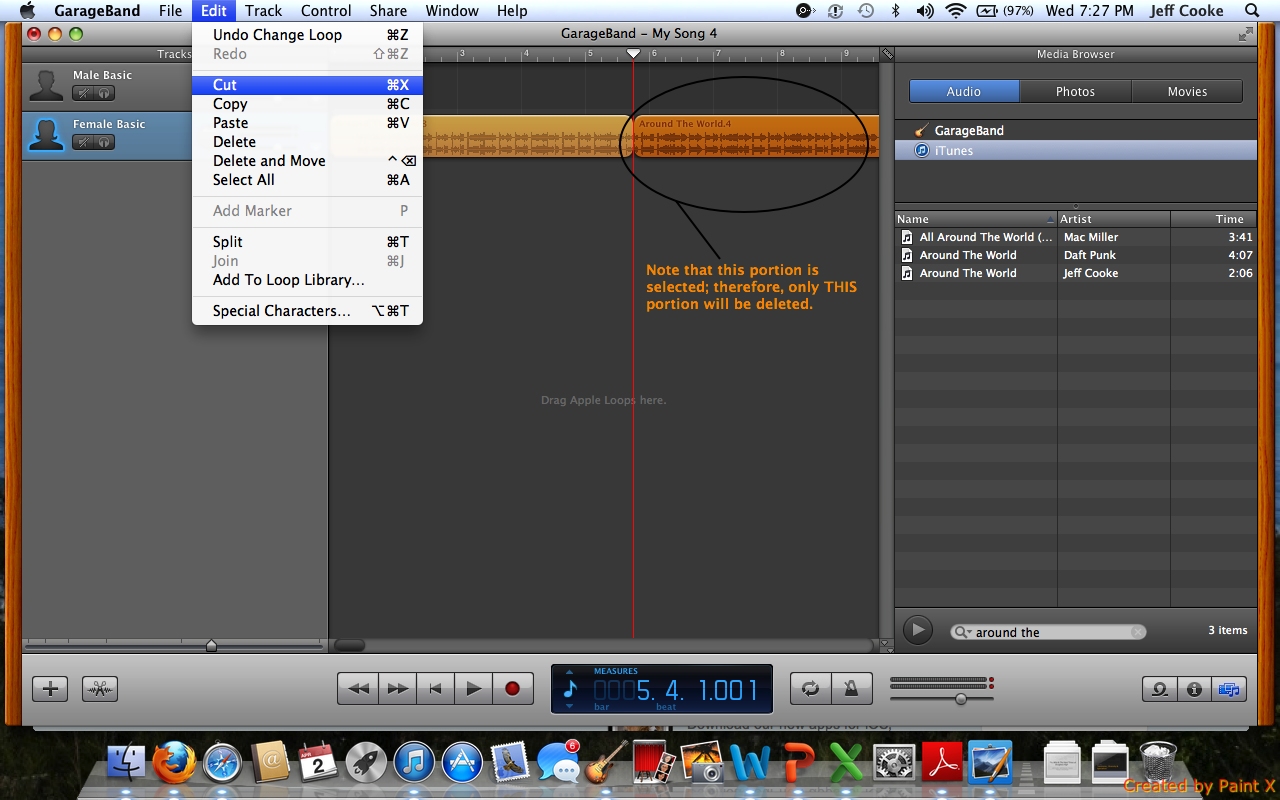The image size is (1280, 800).
Task: Open the Window menu
Action: pos(452,11)
